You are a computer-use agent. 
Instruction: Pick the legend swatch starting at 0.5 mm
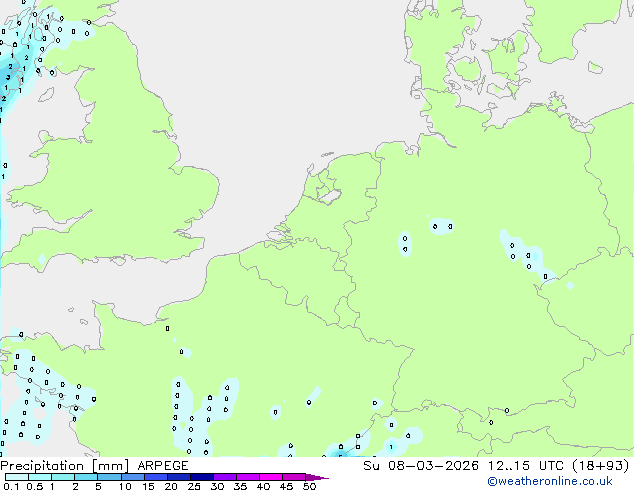[x=40, y=477]
